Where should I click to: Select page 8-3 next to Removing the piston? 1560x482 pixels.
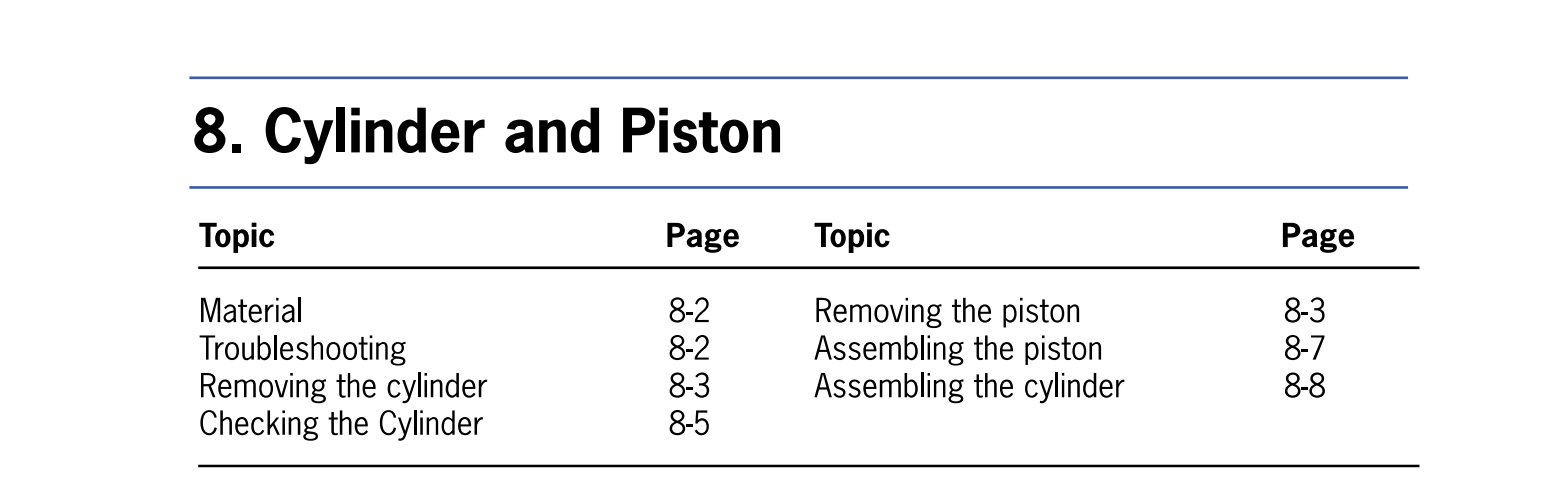coord(1304,311)
